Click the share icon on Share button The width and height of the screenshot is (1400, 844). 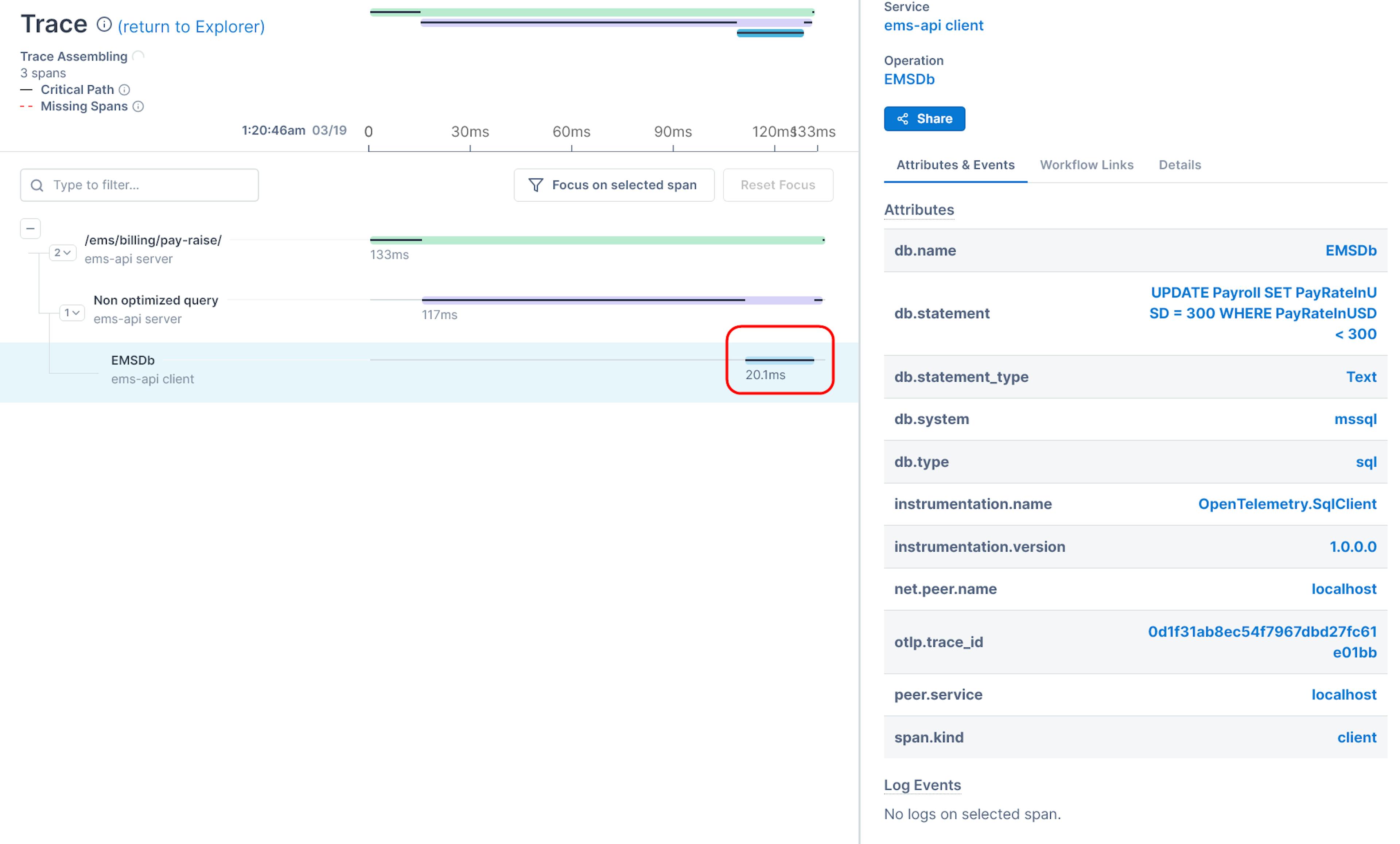click(x=902, y=119)
